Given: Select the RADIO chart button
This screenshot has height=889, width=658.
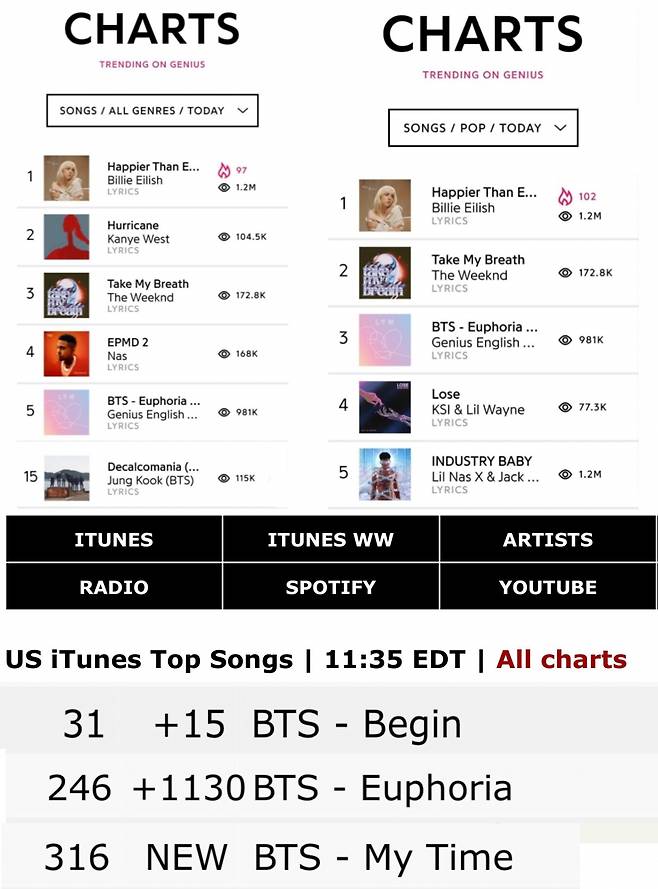Looking at the screenshot, I should pos(113,587).
